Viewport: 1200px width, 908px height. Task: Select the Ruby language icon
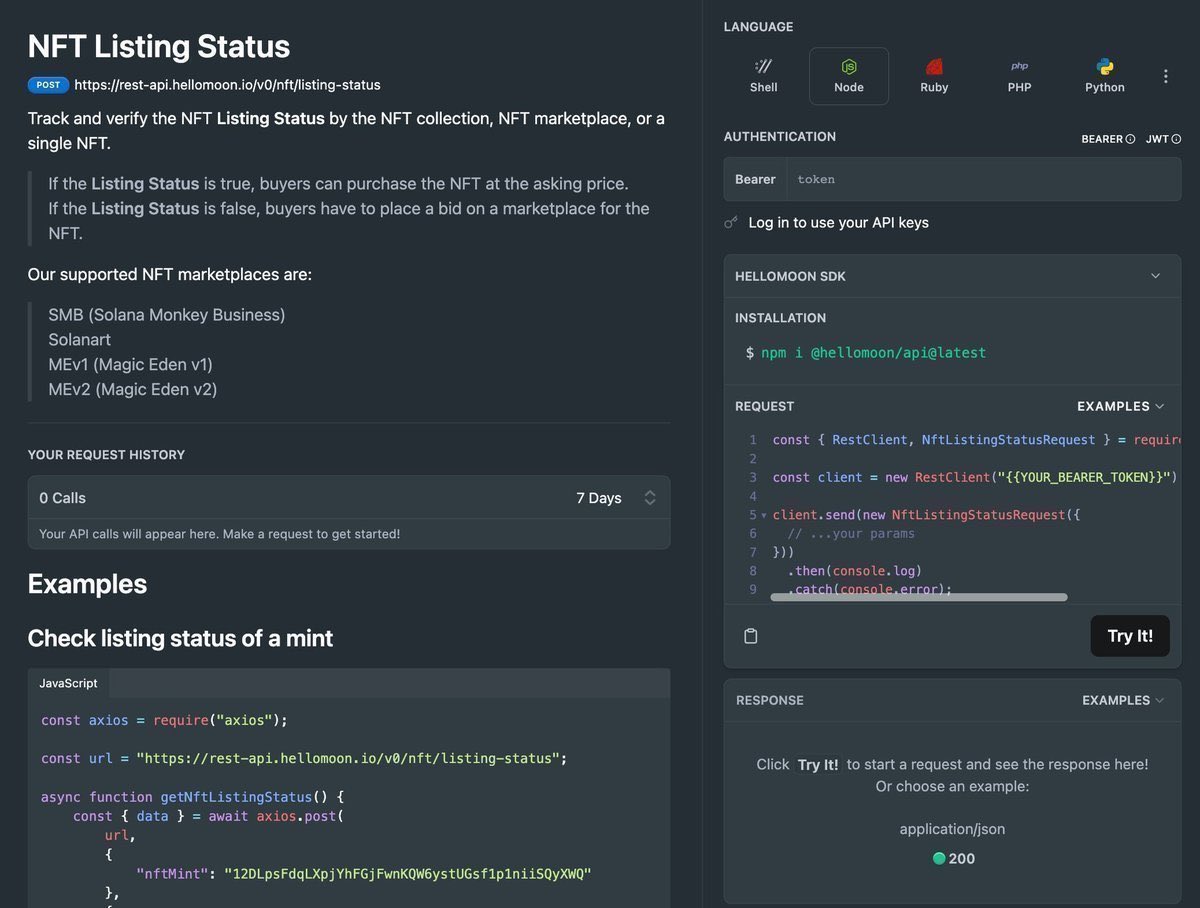pyautogui.click(x=934, y=76)
